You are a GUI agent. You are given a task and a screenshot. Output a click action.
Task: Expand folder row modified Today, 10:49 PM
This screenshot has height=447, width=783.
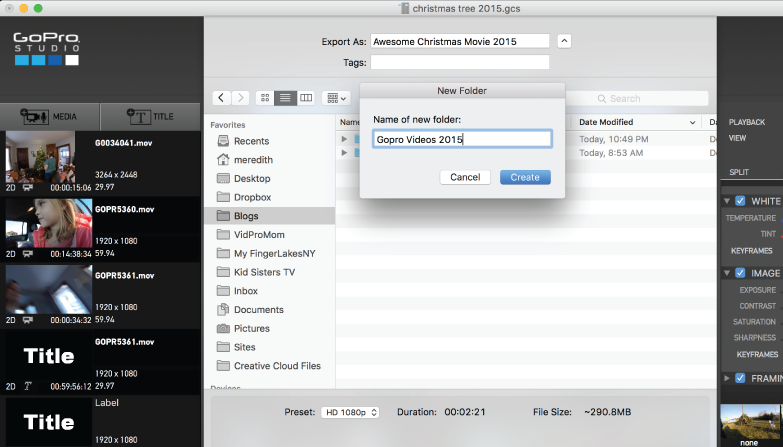tap(344, 139)
